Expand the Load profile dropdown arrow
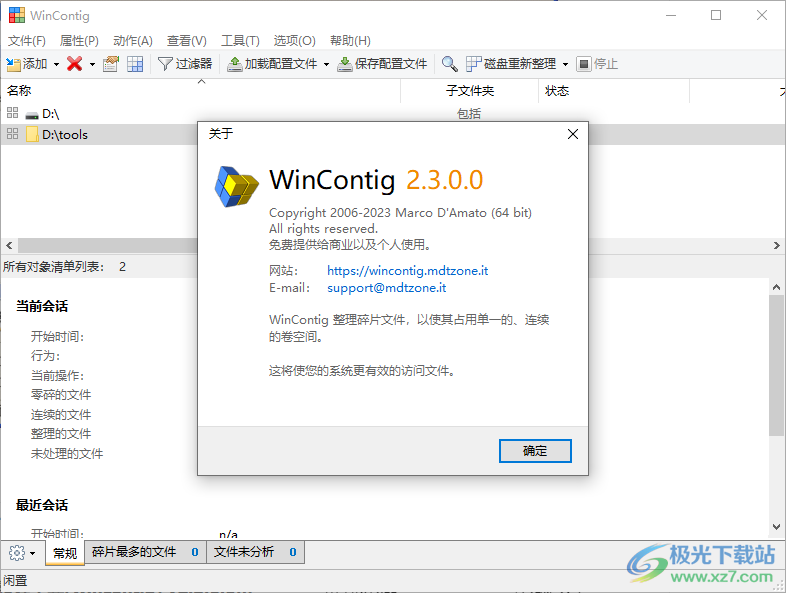Image resolution: width=786 pixels, height=593 pixels. click(x=326, y=64)
